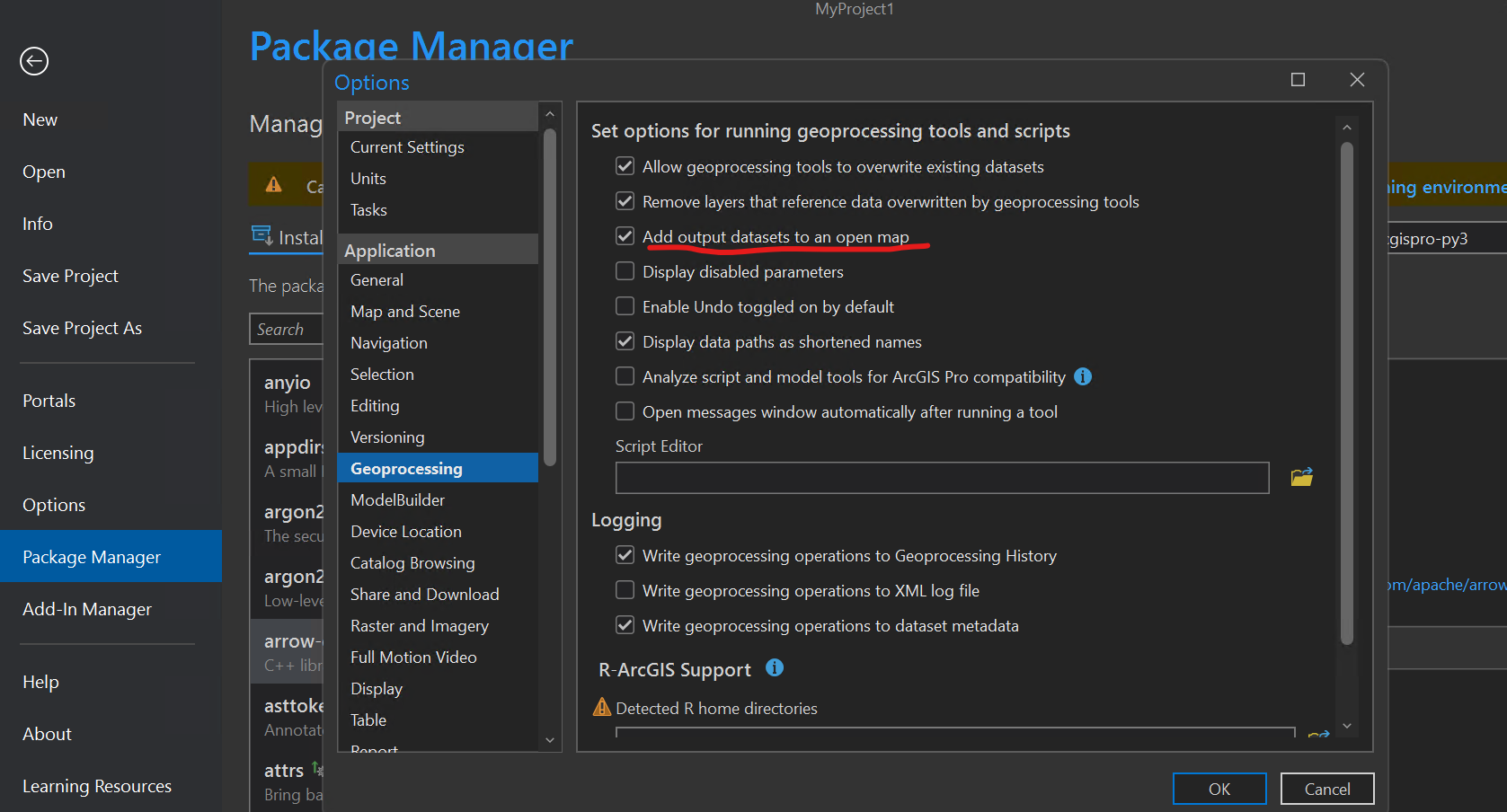Maximize the Options dialog
This screenshot has height=812, width=1507.
[x=1298, y=80]
